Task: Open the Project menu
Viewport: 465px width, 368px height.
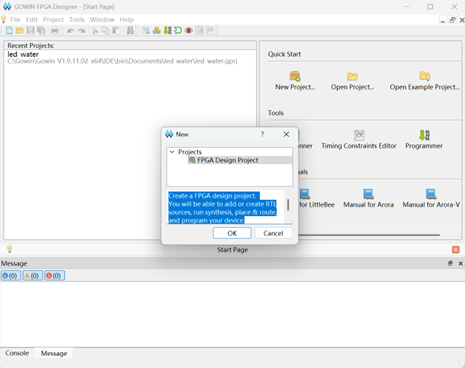Action: (x=53, y=20)
